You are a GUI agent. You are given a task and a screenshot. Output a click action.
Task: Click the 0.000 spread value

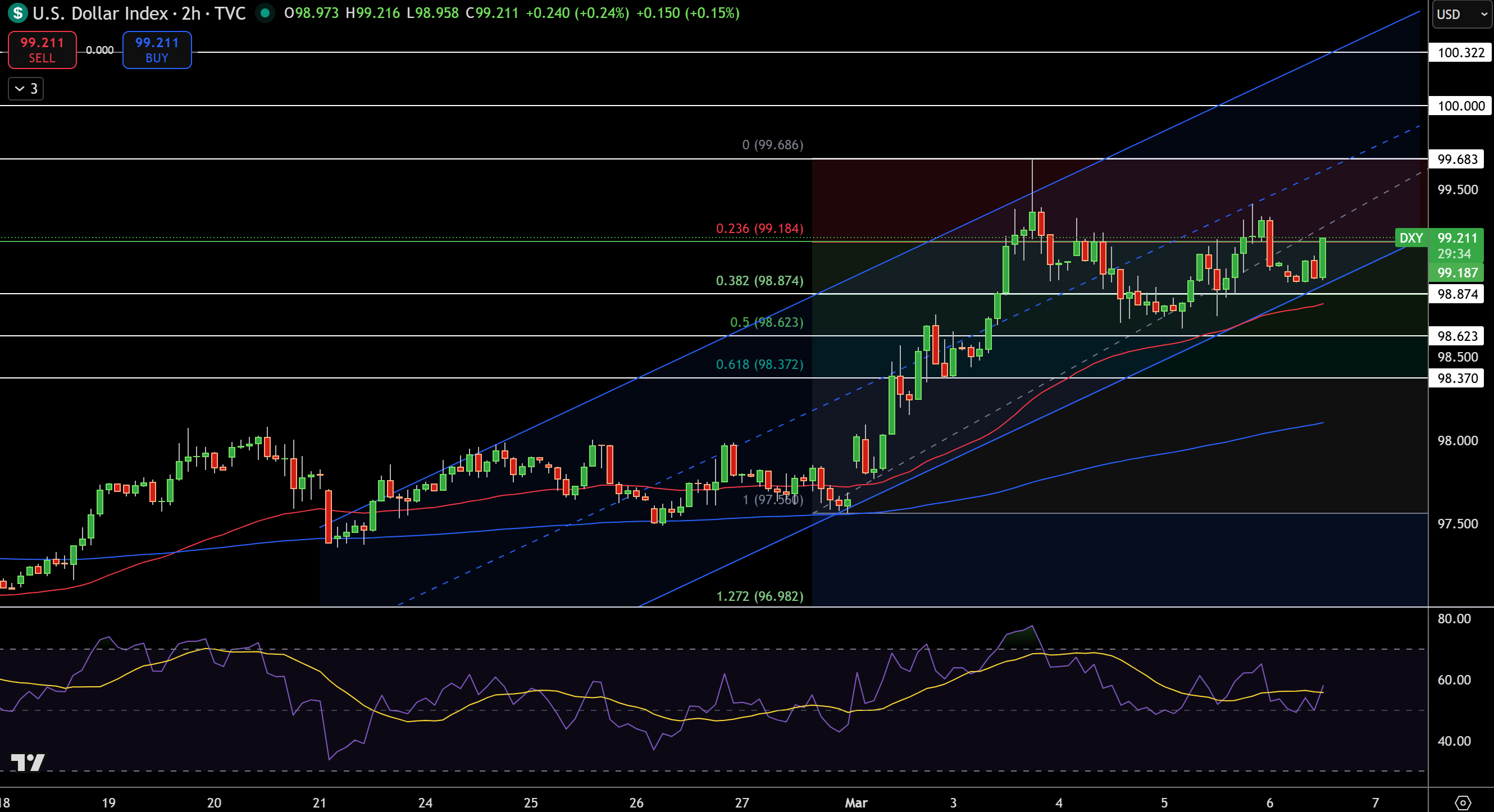pyautogui.click(x=100, y=51)
